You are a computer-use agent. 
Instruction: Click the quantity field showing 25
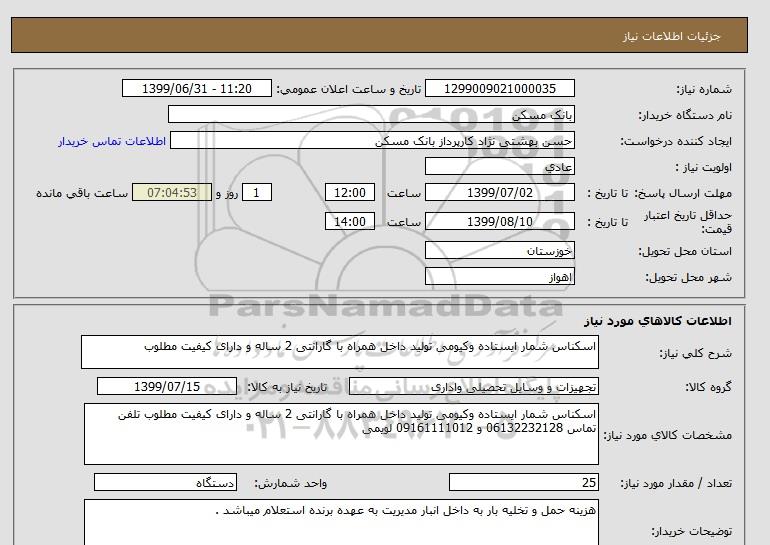tap(524, 483)
